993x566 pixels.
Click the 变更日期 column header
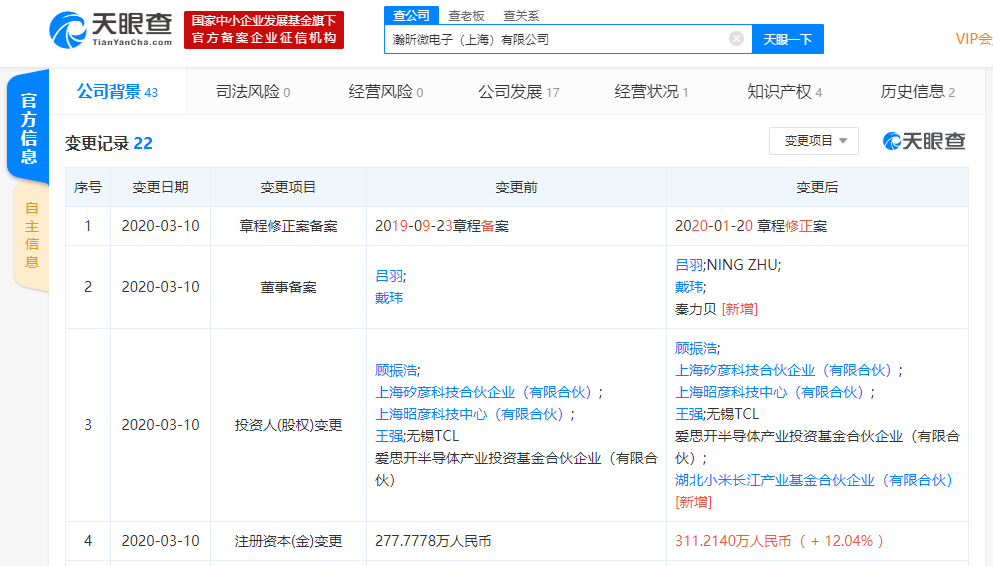coord(160,187)
